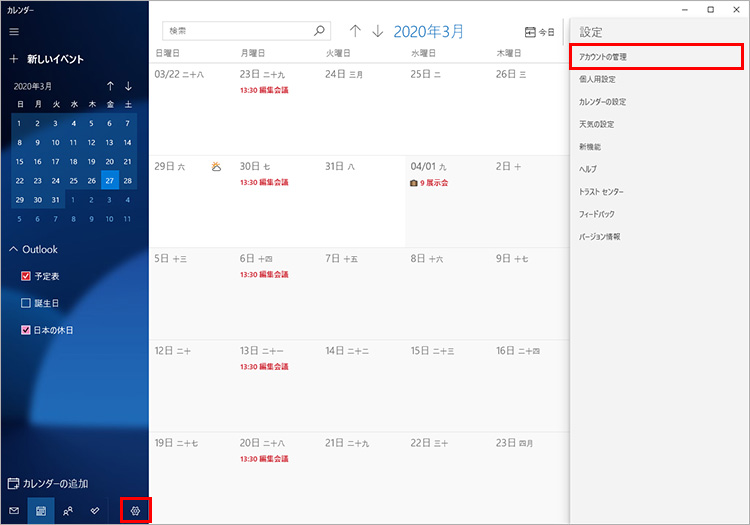Click the settings gear icon
This screenshot has width=750, height=525.
(x=136, y=510)
